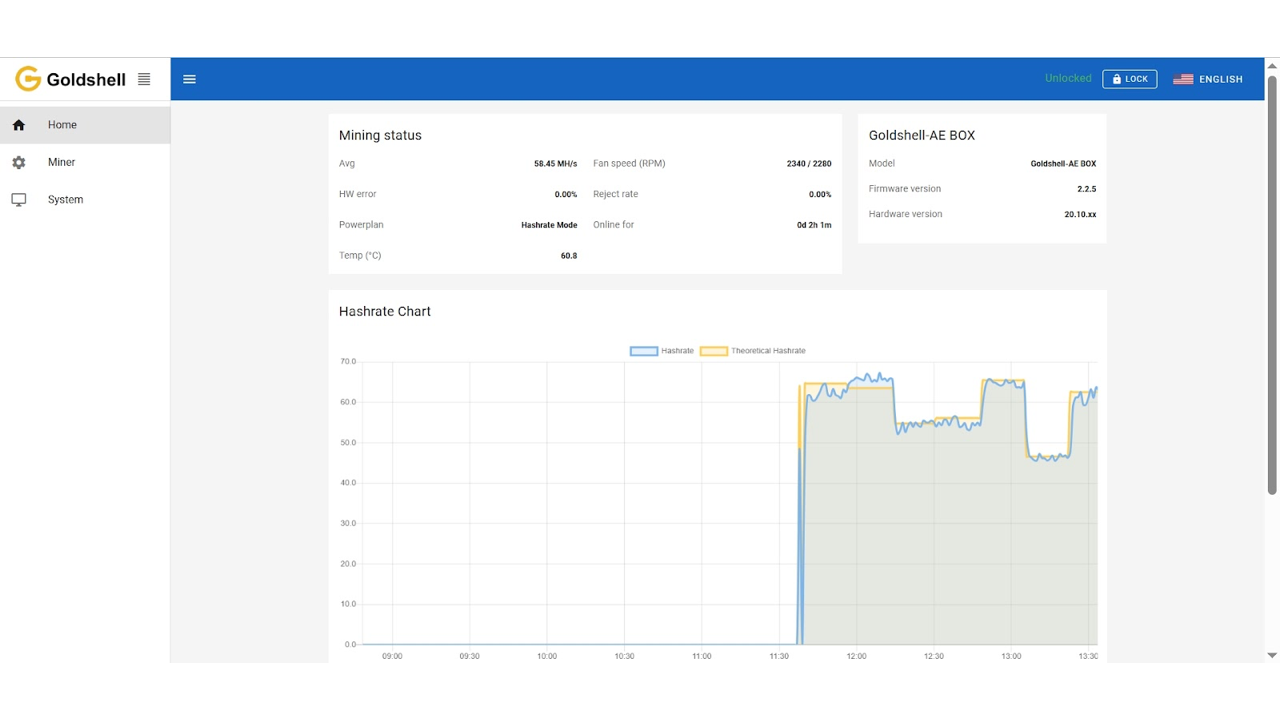Collapse sidebar via list icon beside Goldshell

(144, 79)
